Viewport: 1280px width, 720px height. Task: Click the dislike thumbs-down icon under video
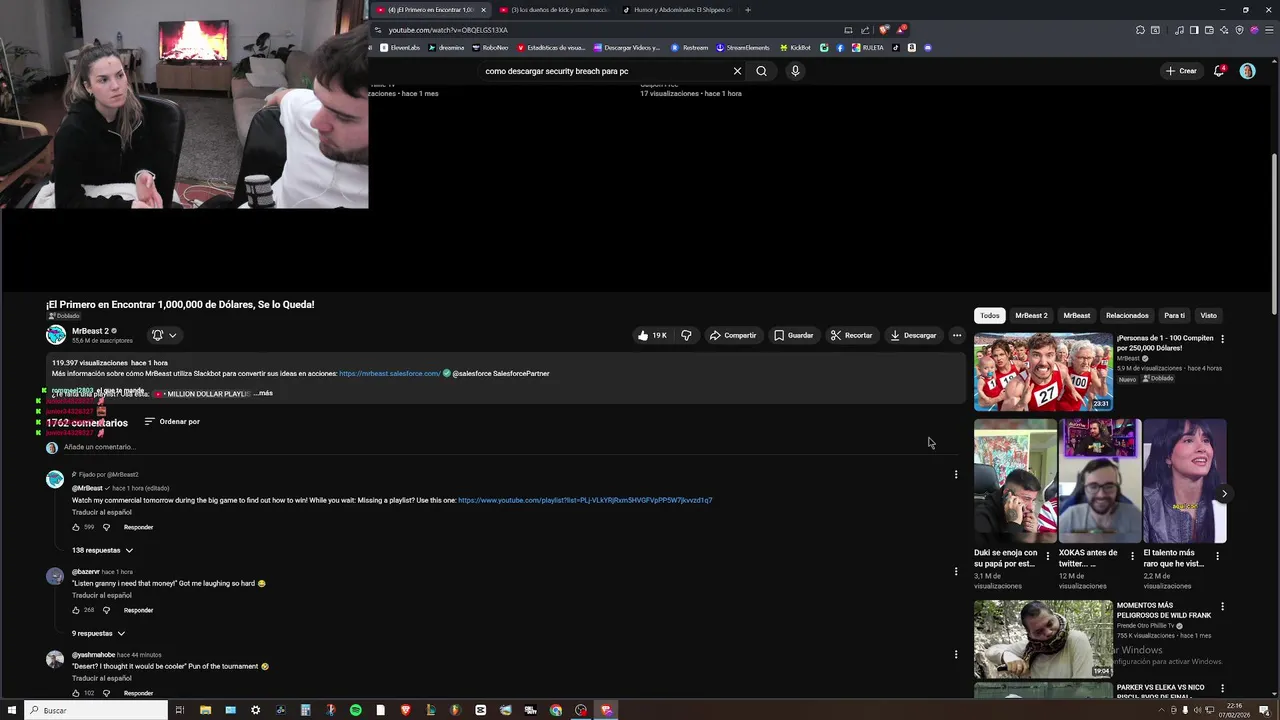tap(686, 336)
